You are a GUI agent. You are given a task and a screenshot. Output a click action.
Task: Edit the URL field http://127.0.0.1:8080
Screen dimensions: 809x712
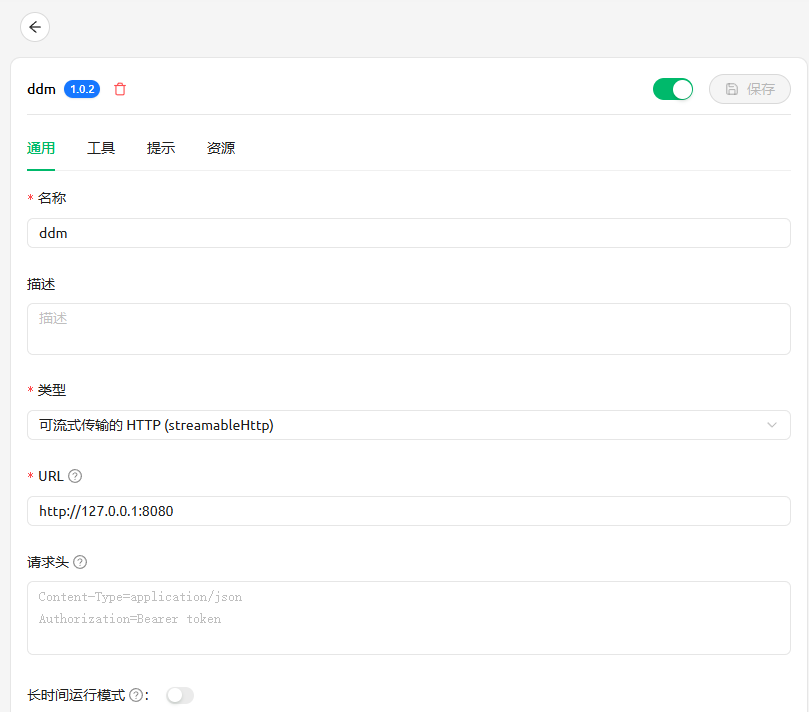409,511
